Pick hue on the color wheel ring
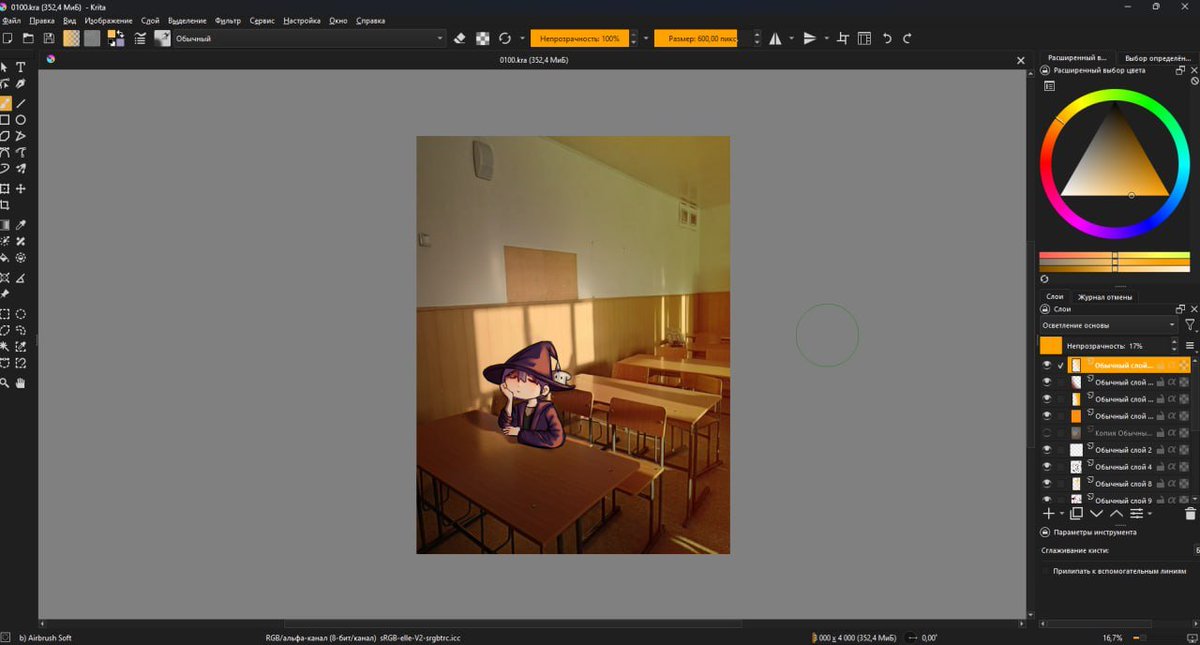This screenshot has height=645, width=1200. click(x=1115, y=95)
